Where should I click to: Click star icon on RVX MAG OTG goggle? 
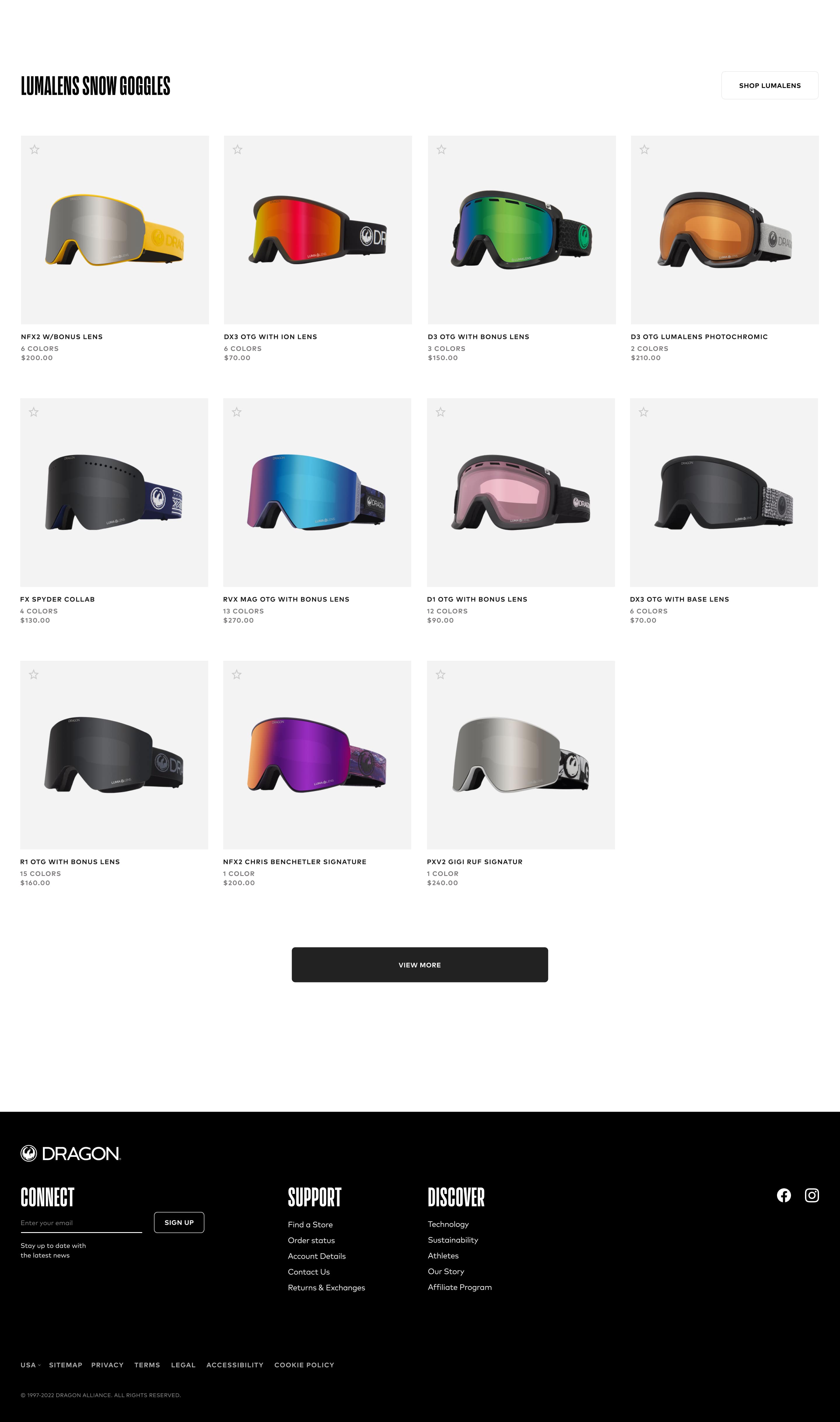click(237, 412)
